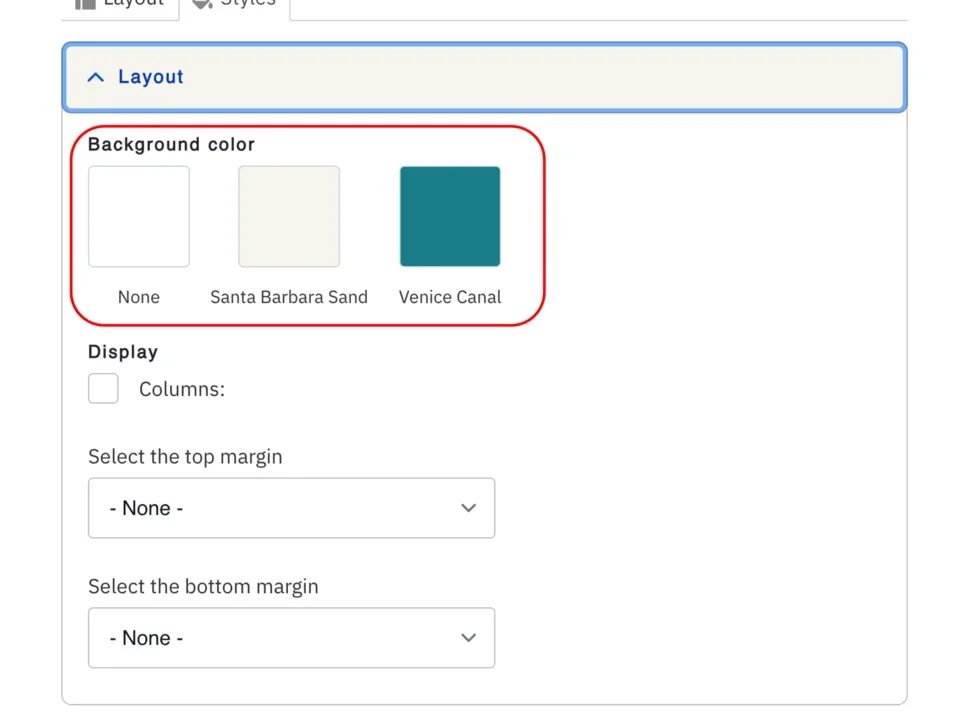The width and height of the screenshot is (960, 720).
Task: Click the Layout section header
Action: pyautogui.click(x=484, y=76)
